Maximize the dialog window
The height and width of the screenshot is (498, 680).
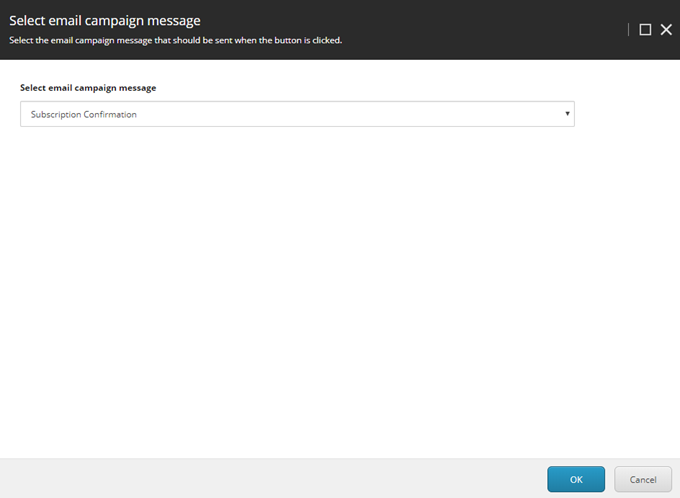tap(645, 29)
